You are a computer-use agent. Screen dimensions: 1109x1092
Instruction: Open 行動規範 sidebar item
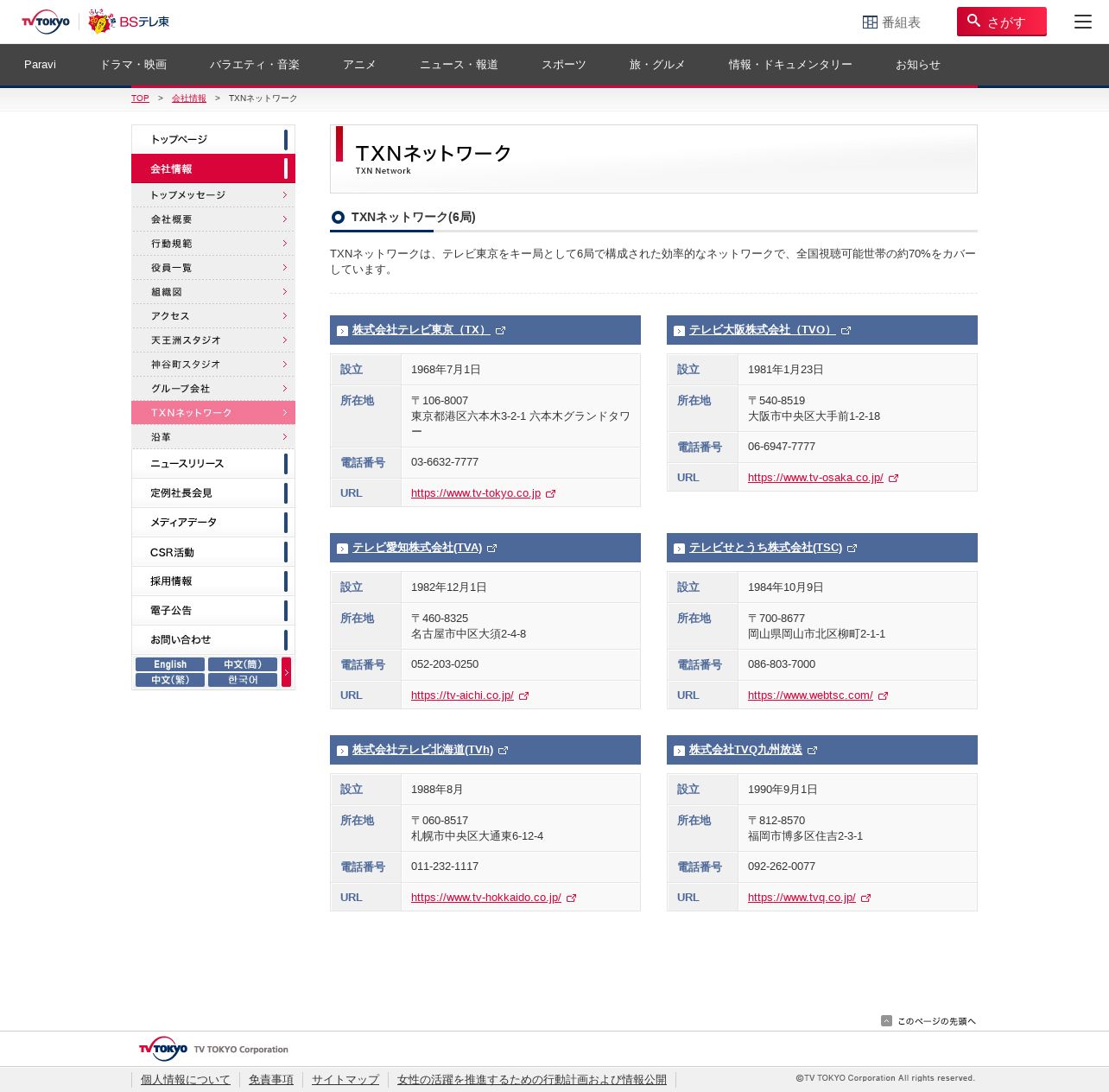point(213,244)
